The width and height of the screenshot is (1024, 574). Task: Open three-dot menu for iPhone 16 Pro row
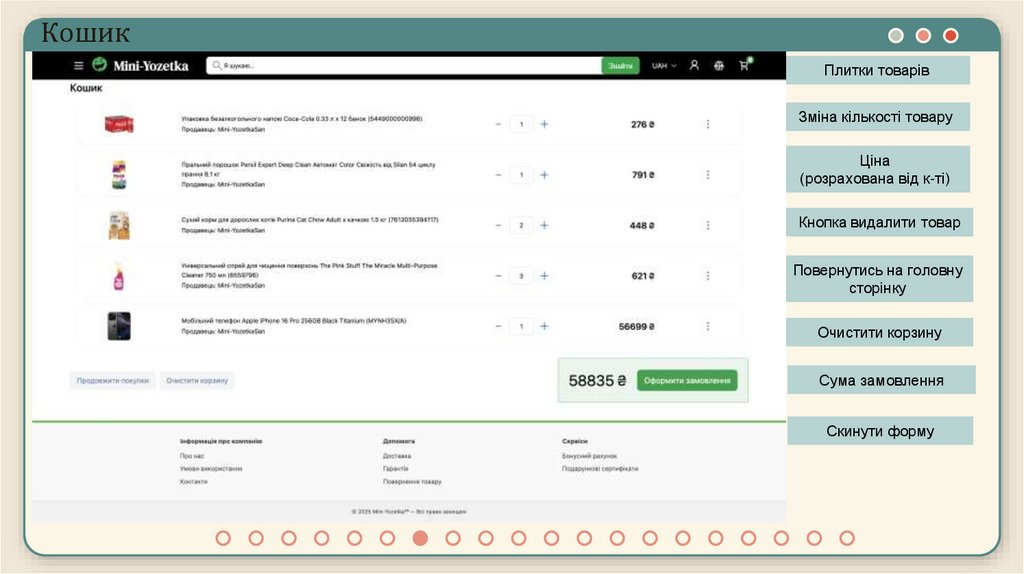pos(708,327)
